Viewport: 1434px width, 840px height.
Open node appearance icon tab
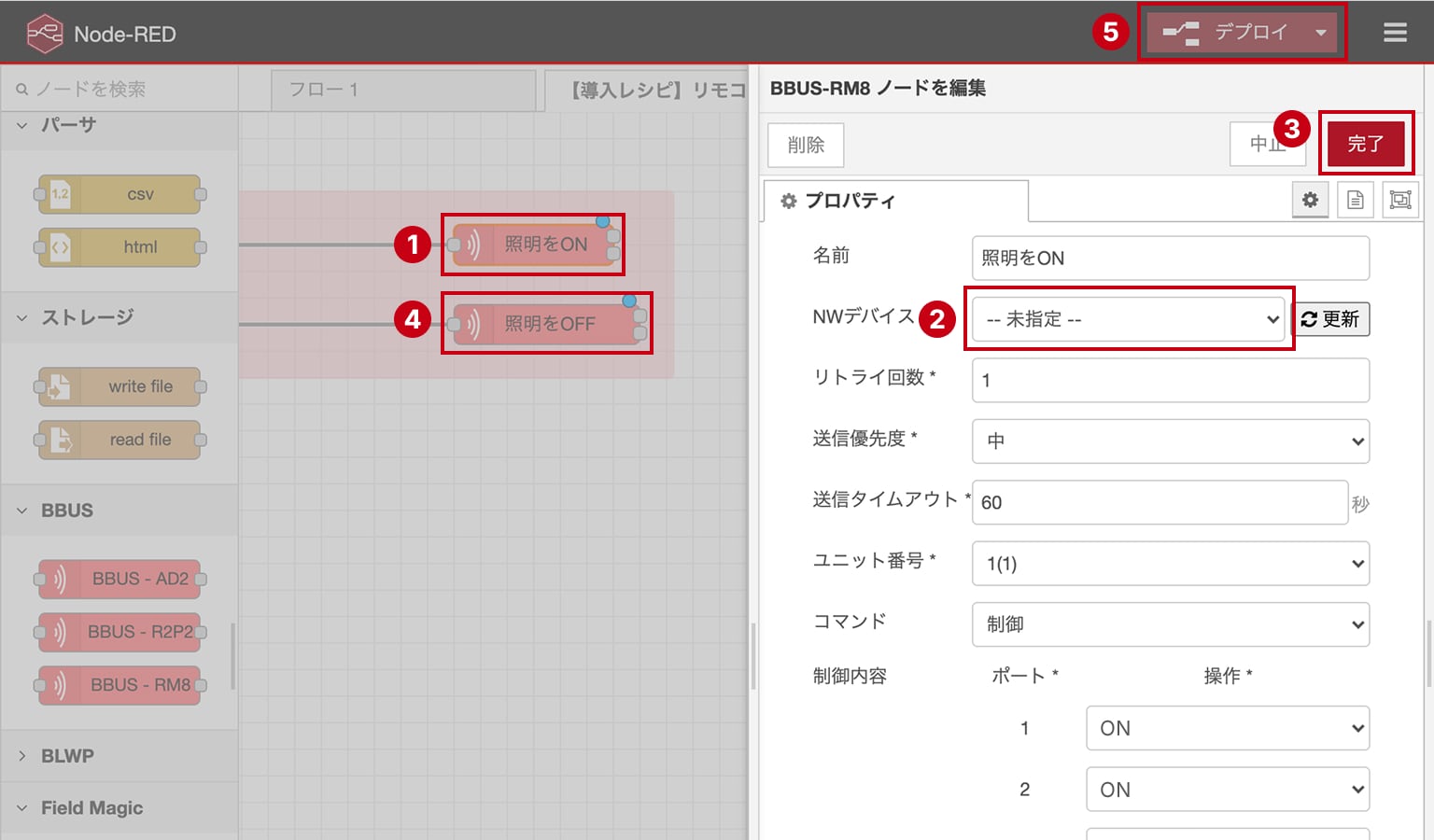pyautogui.click(x=1400, y=200)
